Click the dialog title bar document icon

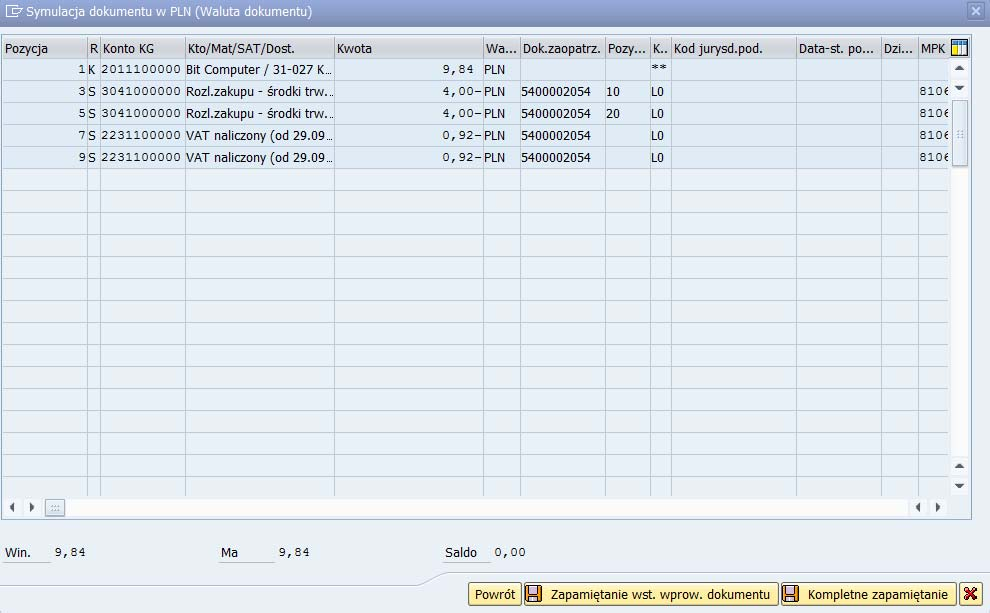(13, 11)
